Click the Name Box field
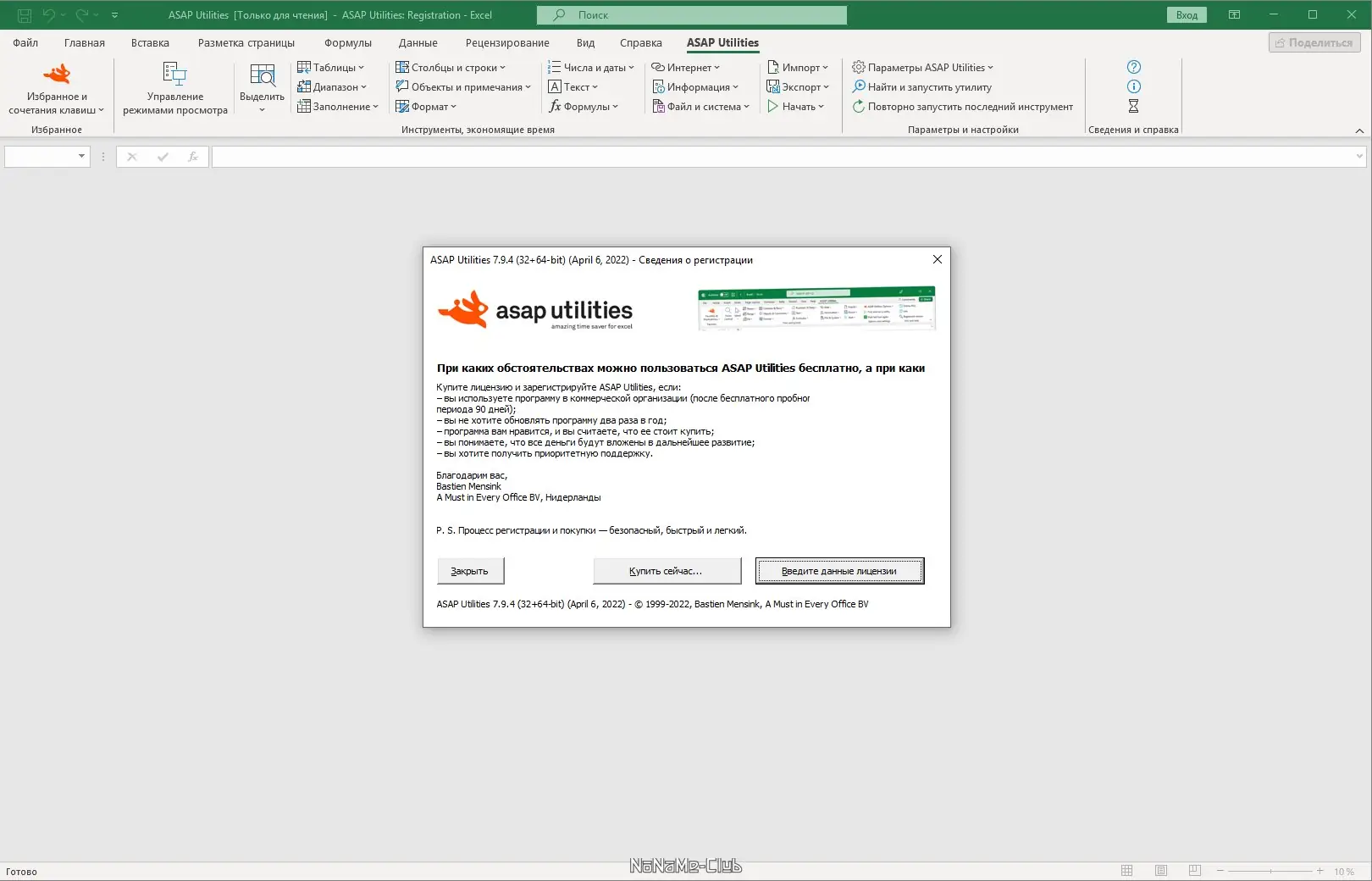Image resolution: width=1372 pixels, height=881 pixels. tap(47, 157)
